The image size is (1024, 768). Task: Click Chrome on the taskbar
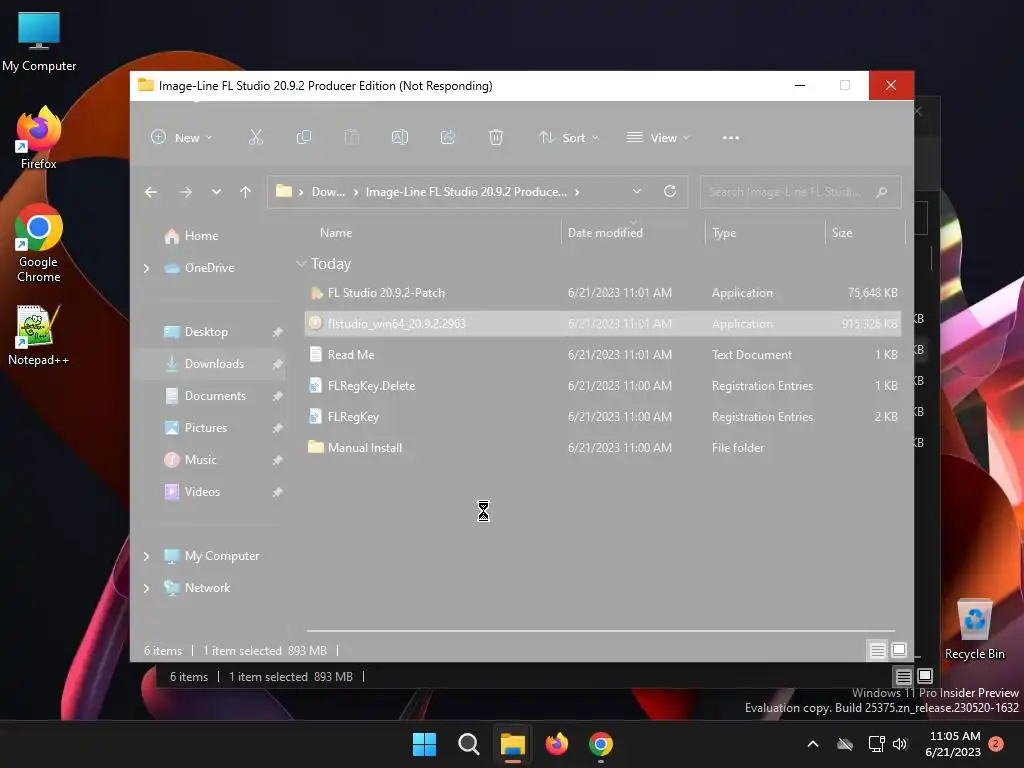[x=601, y=744]
